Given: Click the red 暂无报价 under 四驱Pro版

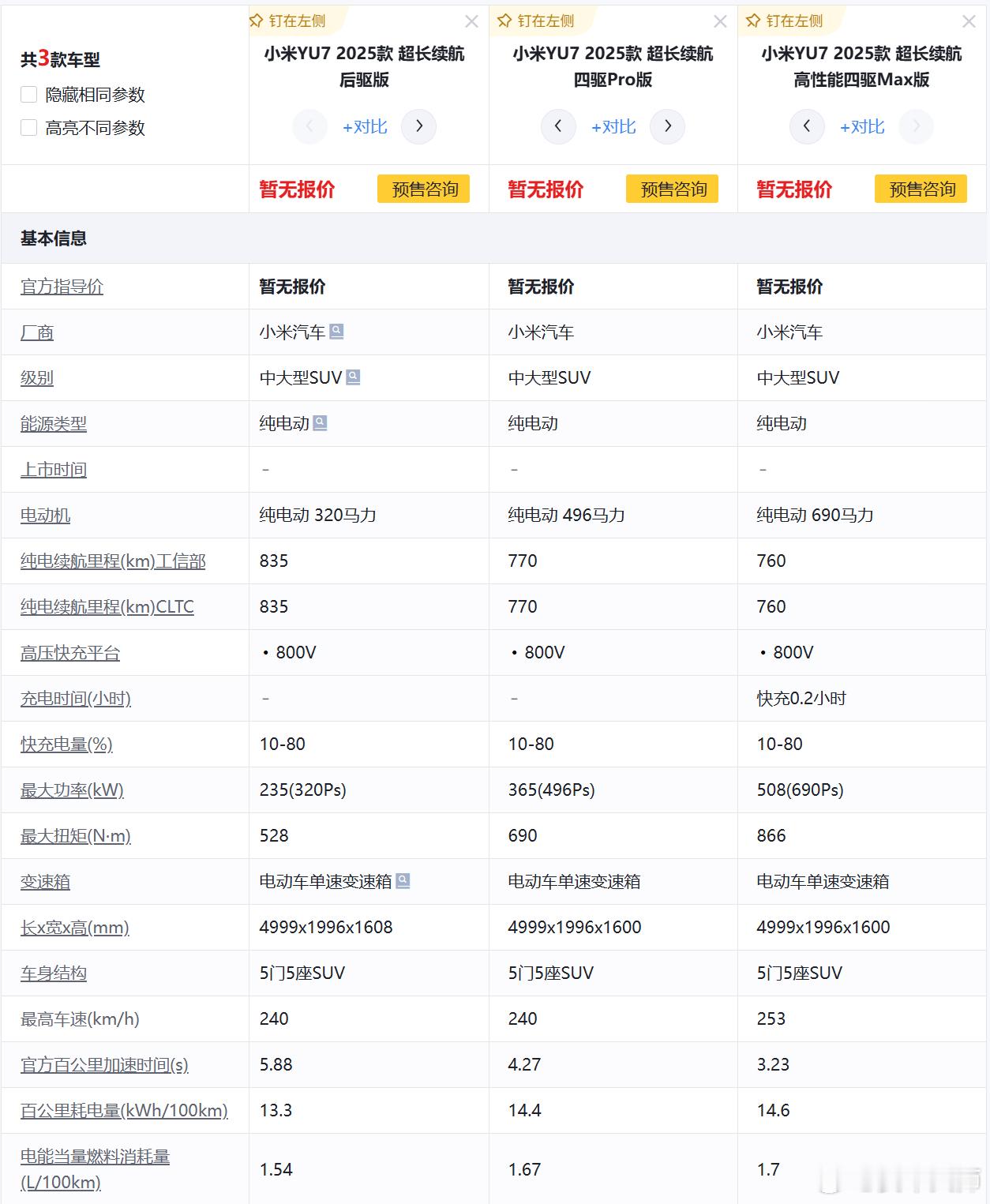Looking at the screenshot, I should point(546,189).
